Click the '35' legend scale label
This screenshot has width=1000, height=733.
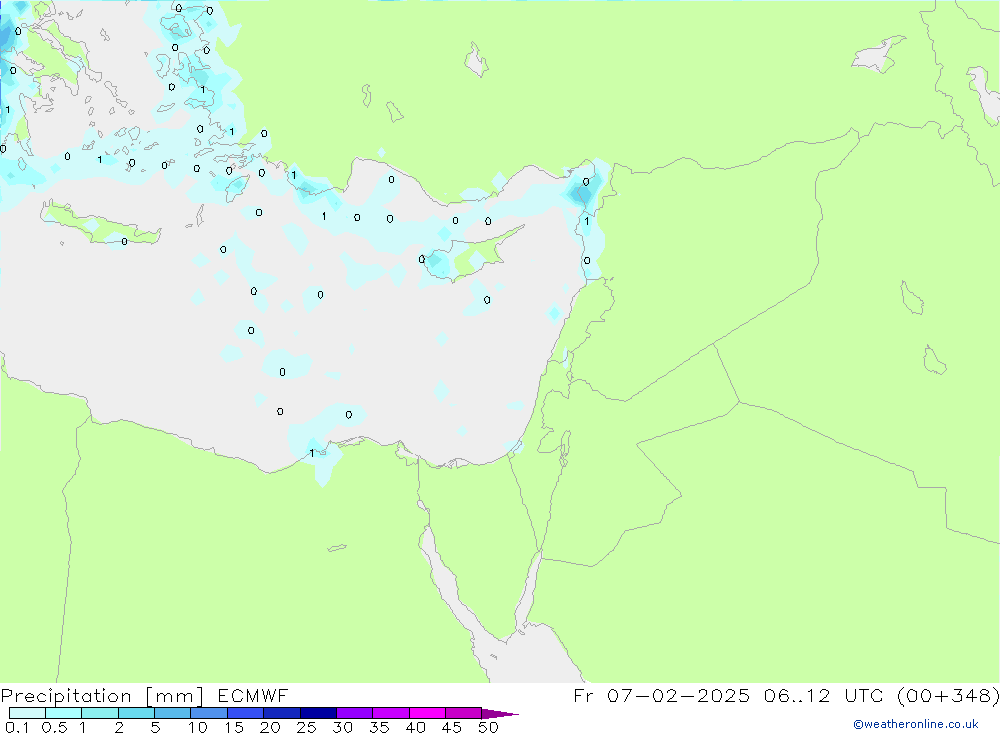coord(379,727)
